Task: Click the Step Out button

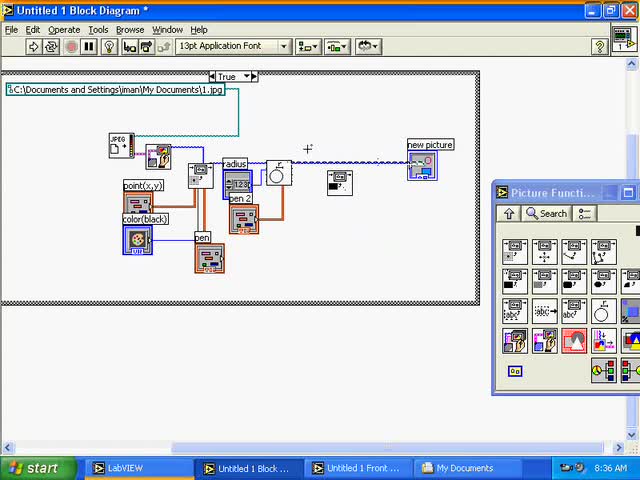Action: 164,47
